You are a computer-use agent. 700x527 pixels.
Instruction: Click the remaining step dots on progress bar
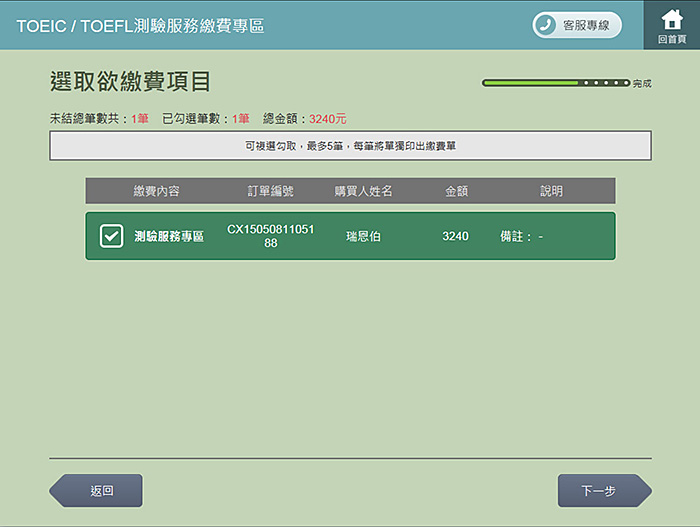[606, 83]
